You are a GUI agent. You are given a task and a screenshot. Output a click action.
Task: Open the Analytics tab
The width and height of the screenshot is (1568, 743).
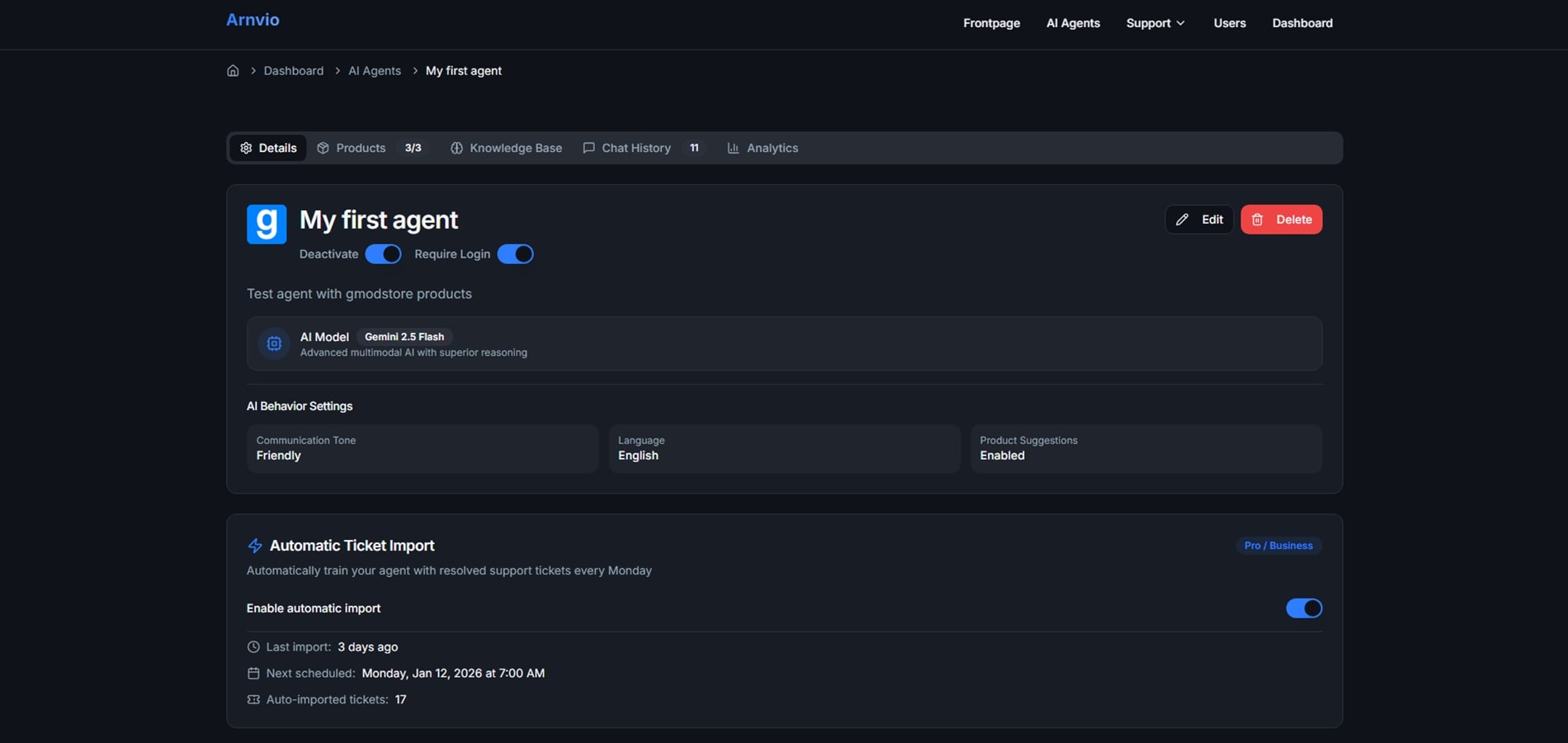[x=763, y=148]
